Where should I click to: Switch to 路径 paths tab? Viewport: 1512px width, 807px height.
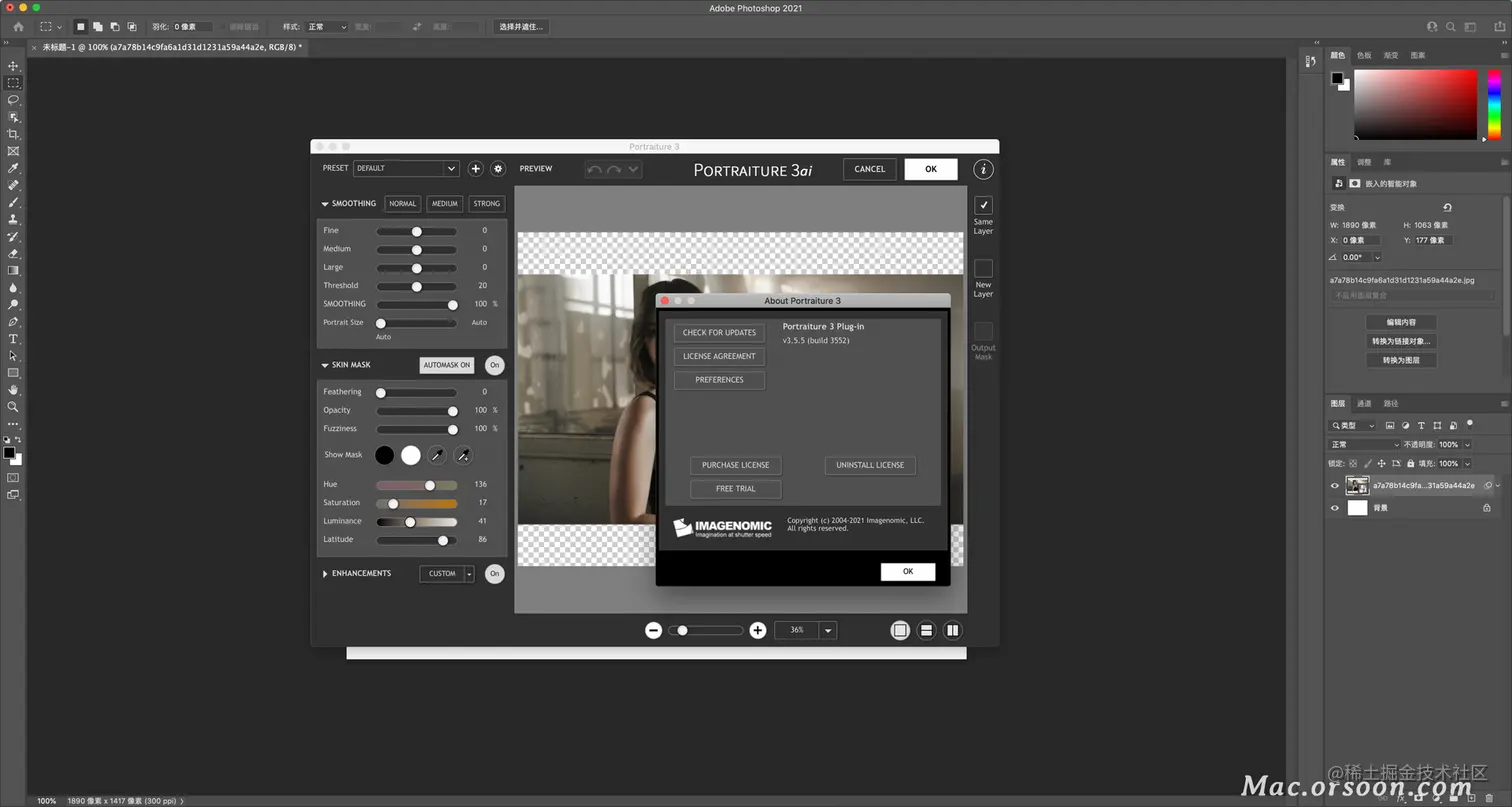pyautogui.click(x=1391, y=404)
